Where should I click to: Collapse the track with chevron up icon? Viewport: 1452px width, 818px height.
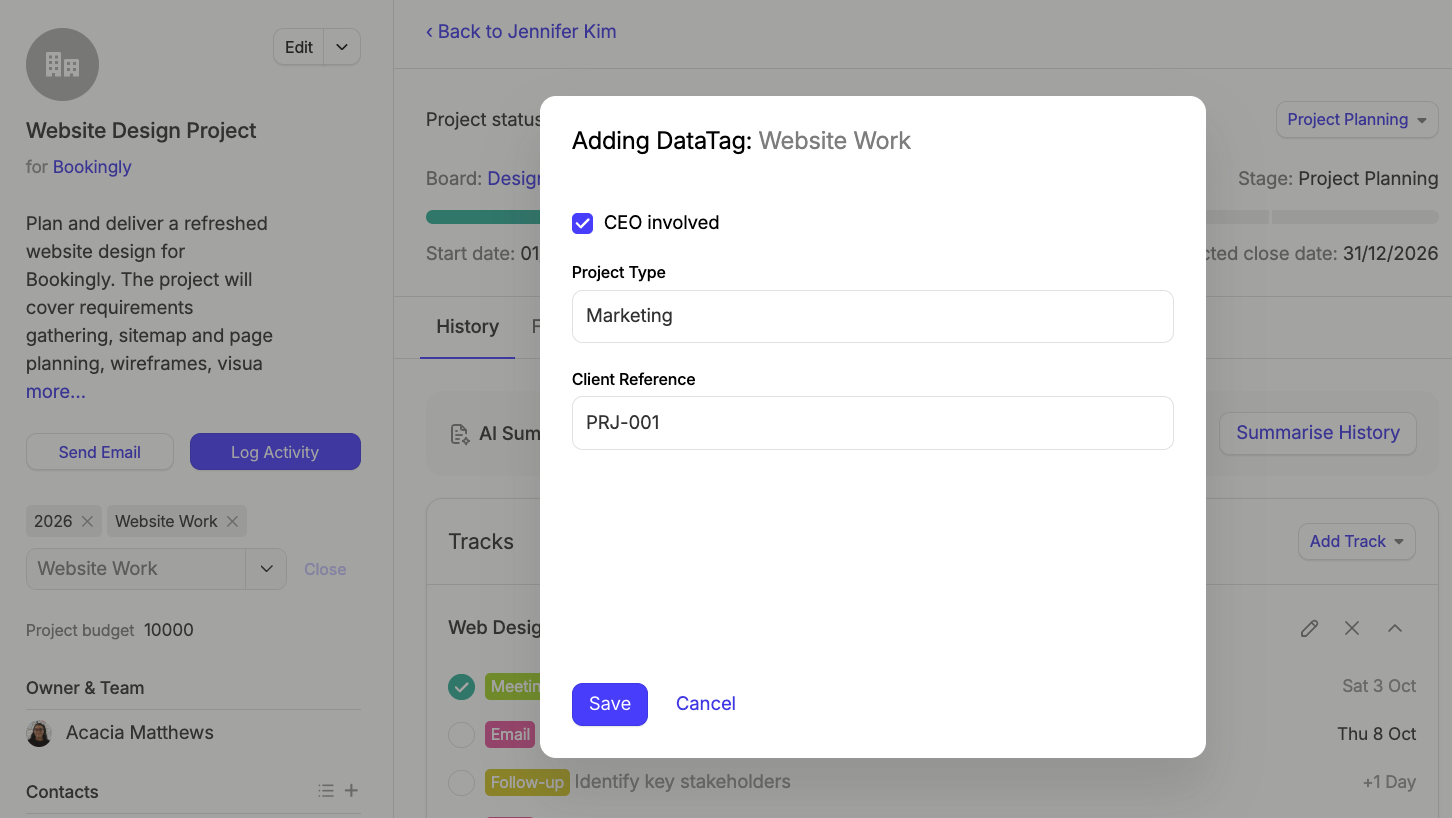1395,628
